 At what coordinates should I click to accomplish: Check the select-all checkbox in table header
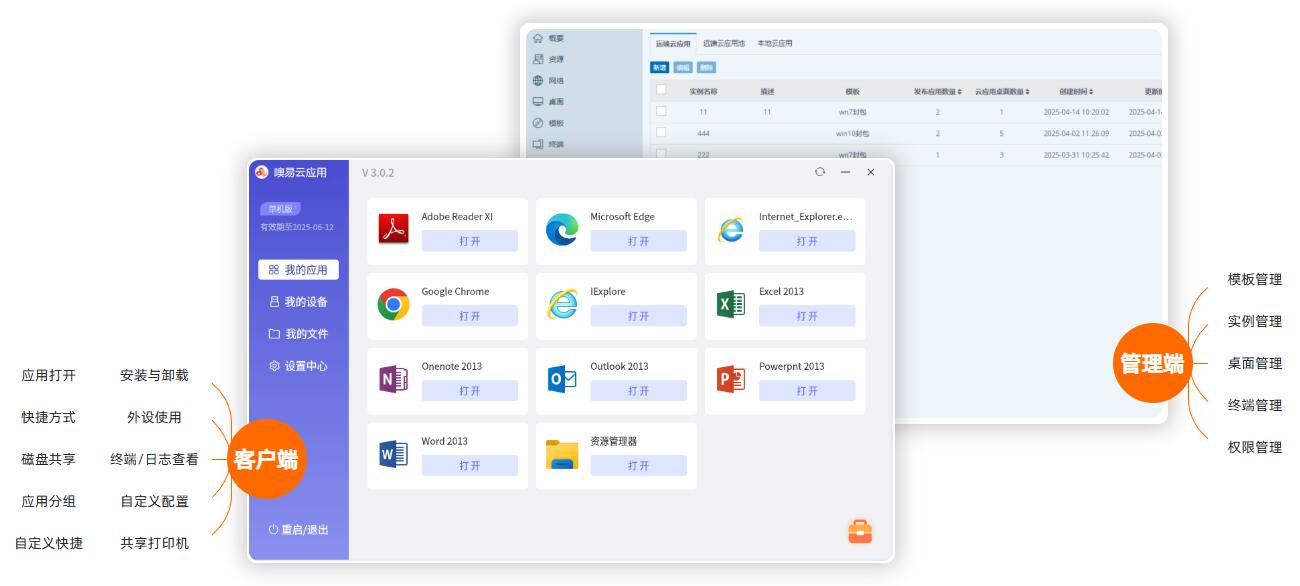click(661, 90)
